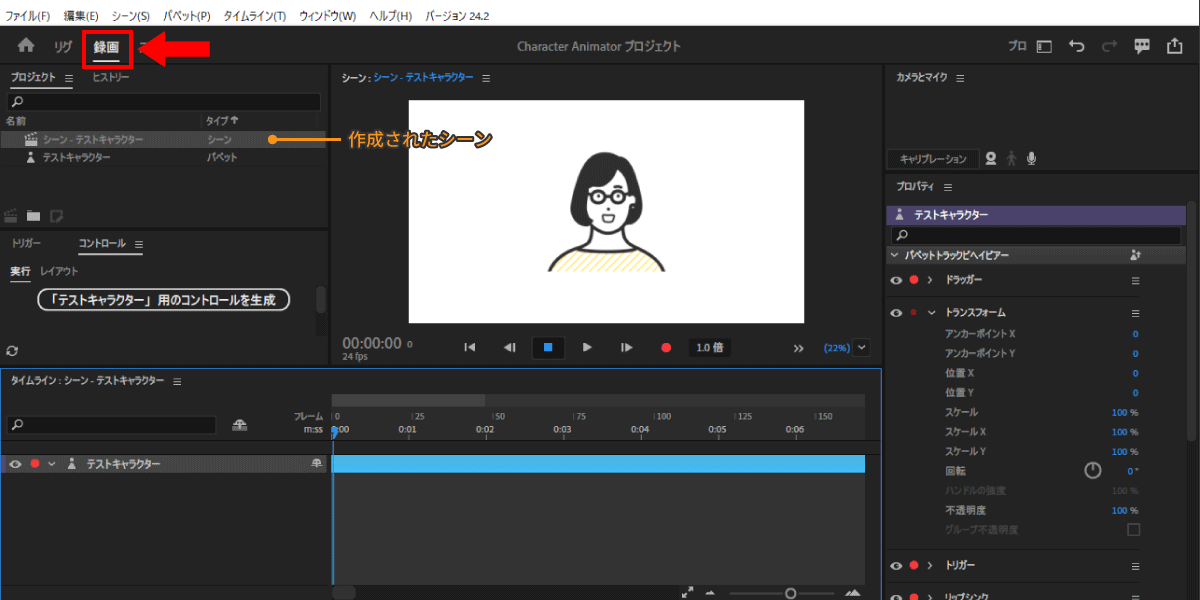Toggle the microphone icon in Camera and Mic panel
The width and height of the screenshot is (1200, 600).
click(x=1031, y=158)
